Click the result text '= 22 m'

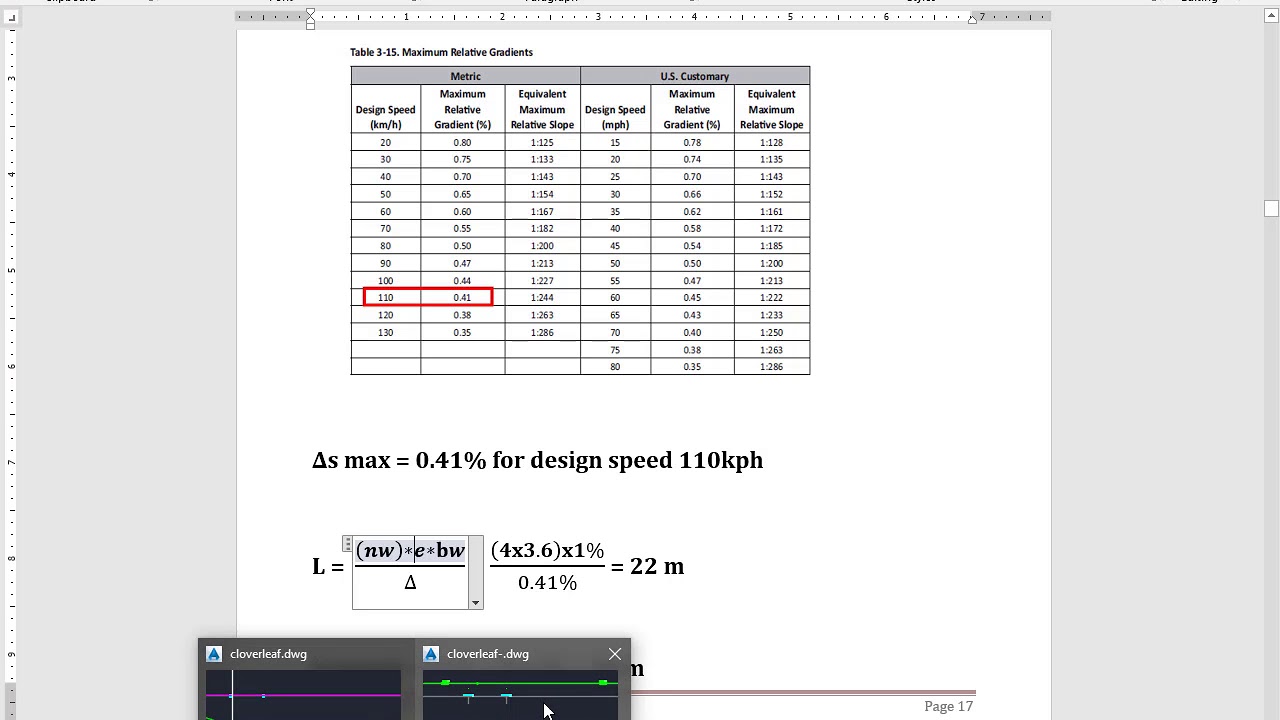click(647, 566)
